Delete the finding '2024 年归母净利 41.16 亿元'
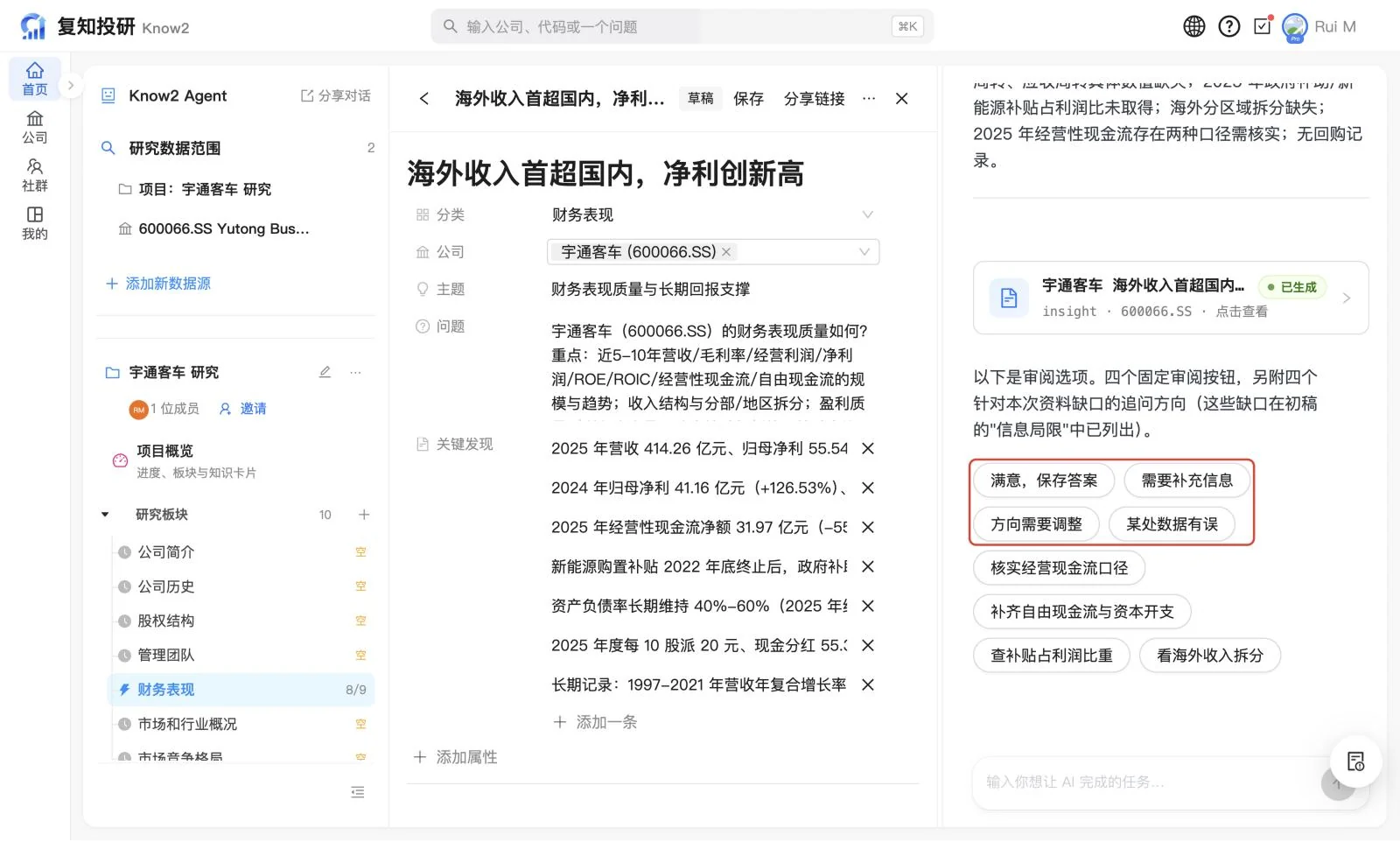Image resolution: width=1400 pixels, height=842 pixels. pyautogui.click(x=868, y=488)
